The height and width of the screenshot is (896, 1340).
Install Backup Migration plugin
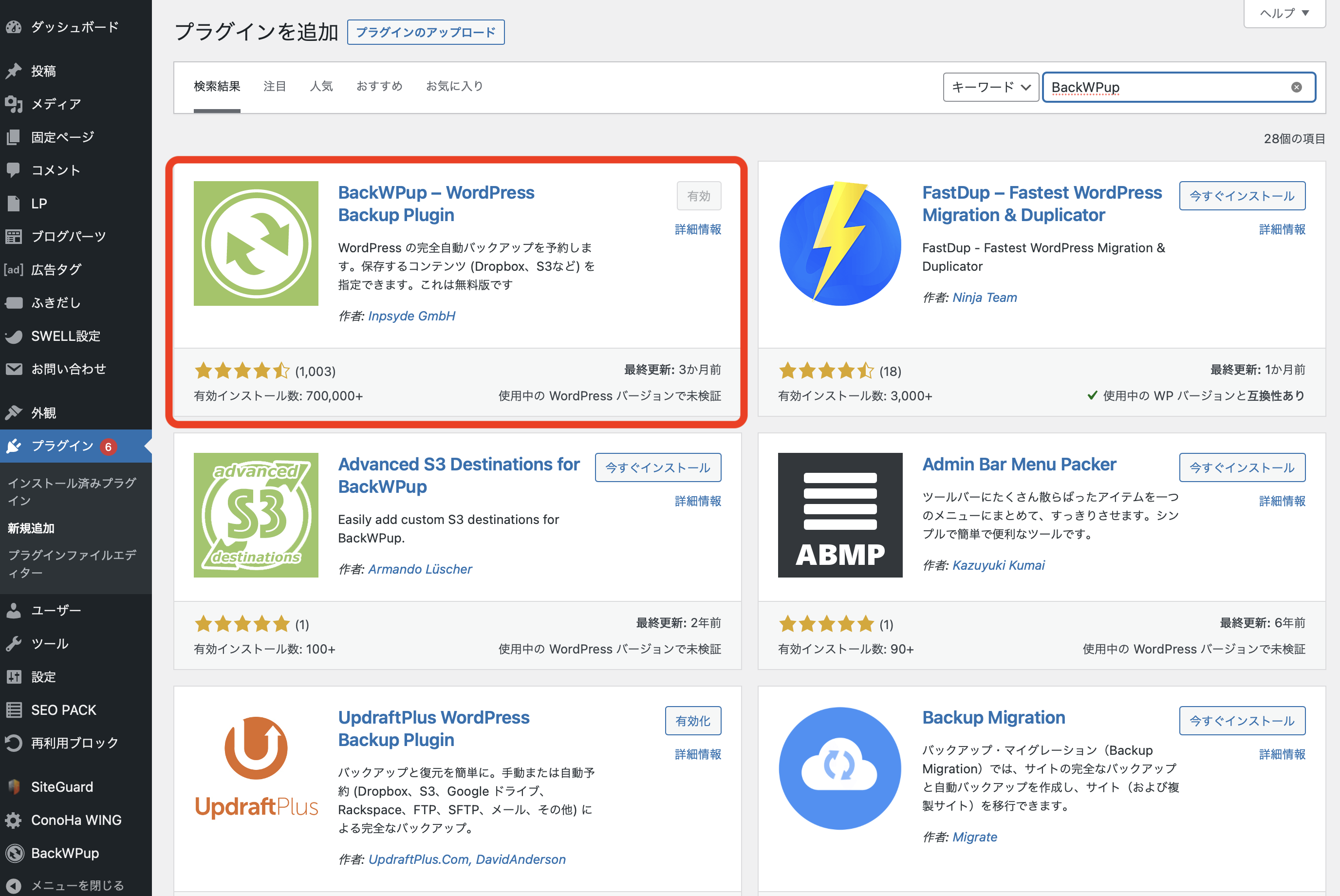click(1242, 721)
